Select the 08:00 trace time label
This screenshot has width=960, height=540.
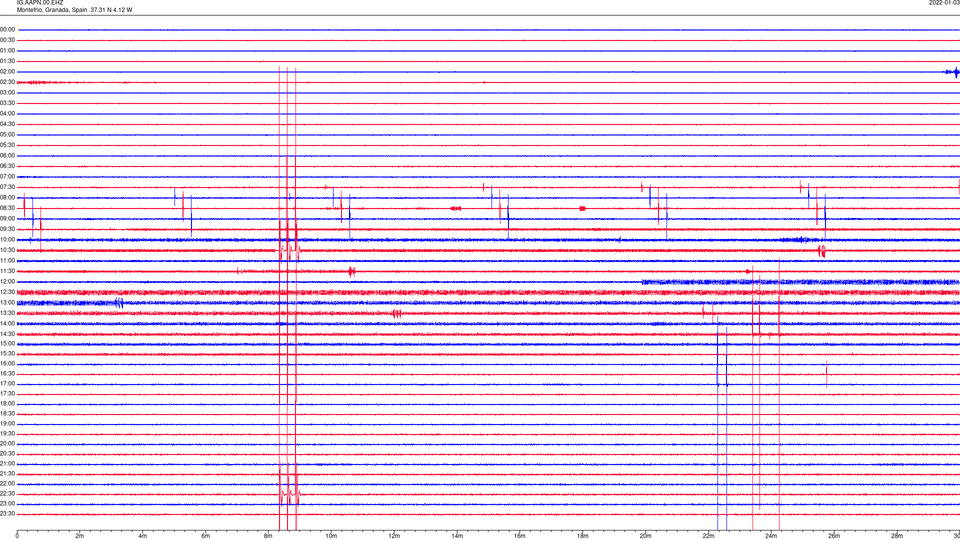pyautogui.click(x=7, y=198)
